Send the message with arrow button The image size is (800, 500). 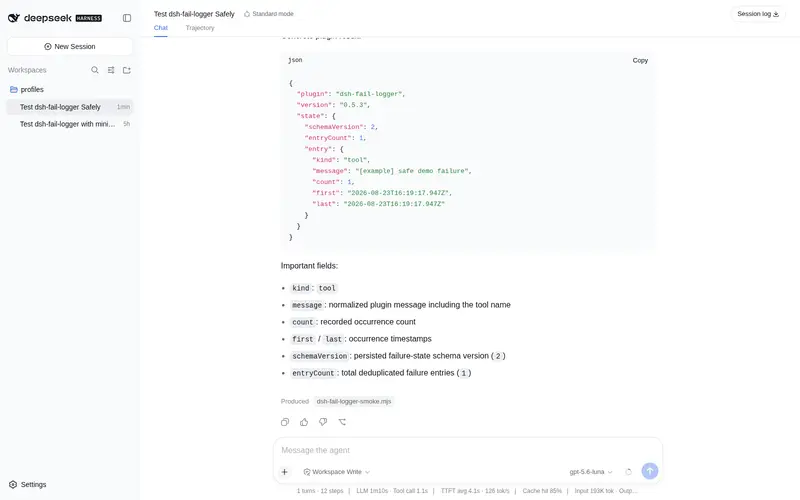(x=649, y=471)
